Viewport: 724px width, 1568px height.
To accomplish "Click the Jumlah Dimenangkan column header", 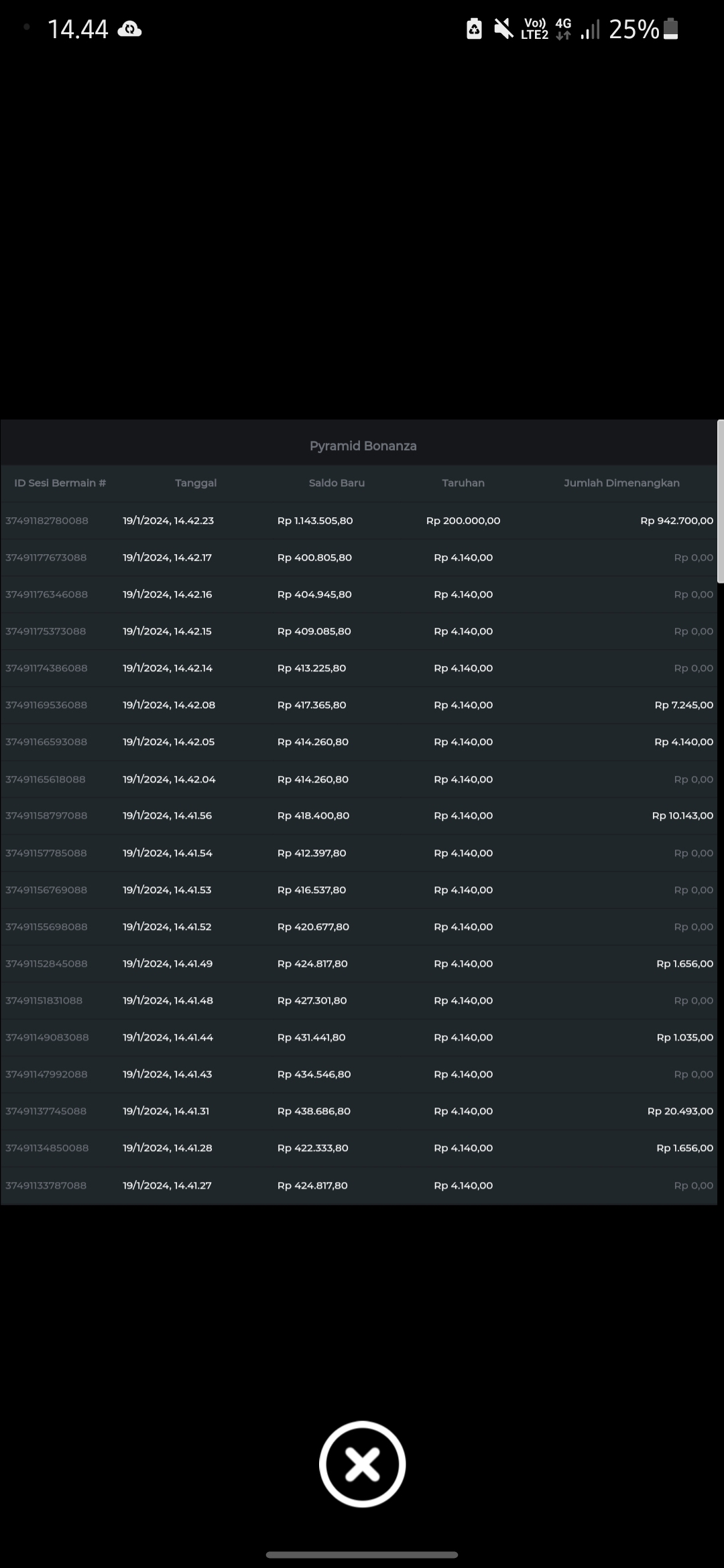I will pos(621,483).
